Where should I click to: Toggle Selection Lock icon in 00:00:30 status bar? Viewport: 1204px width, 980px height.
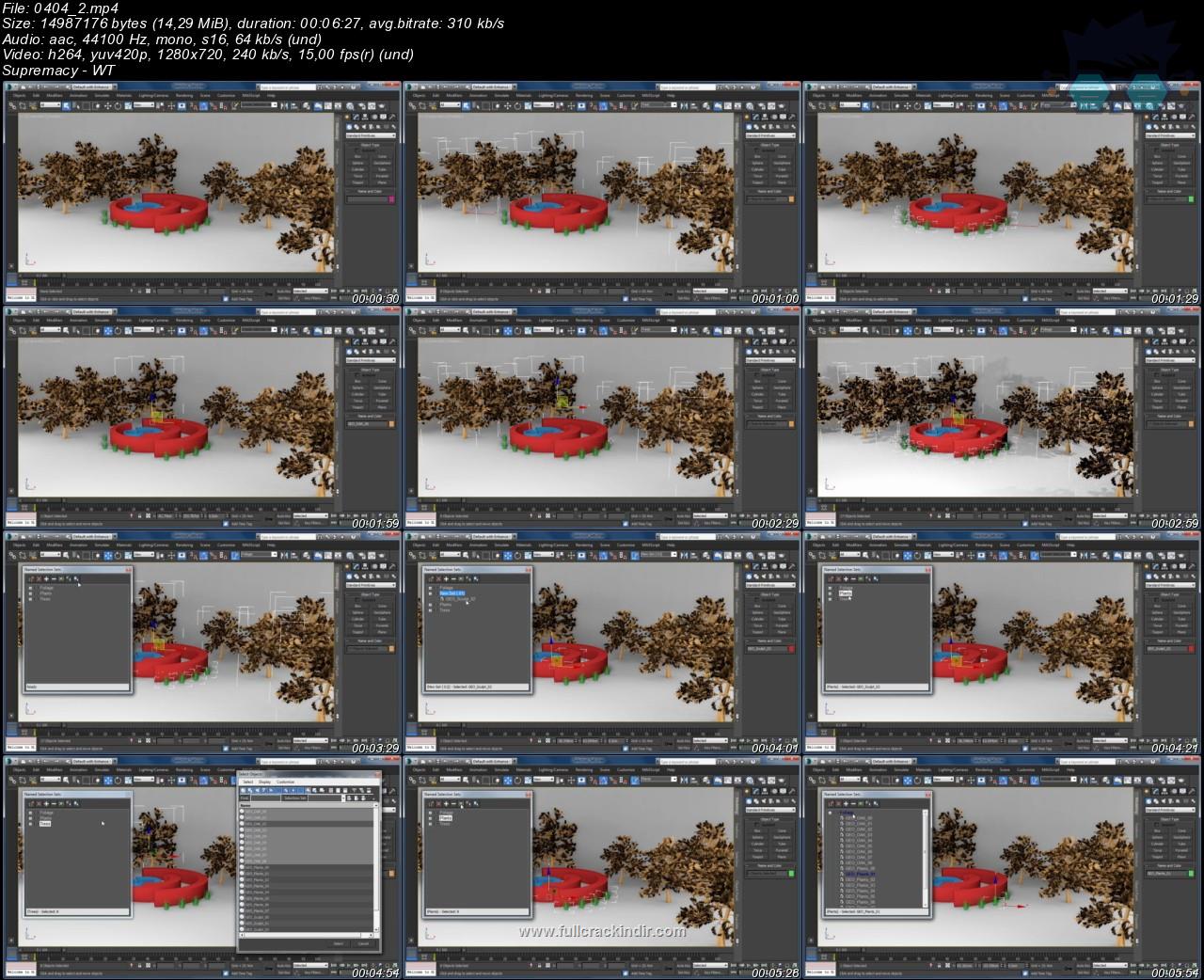click(x=139, y=291)
